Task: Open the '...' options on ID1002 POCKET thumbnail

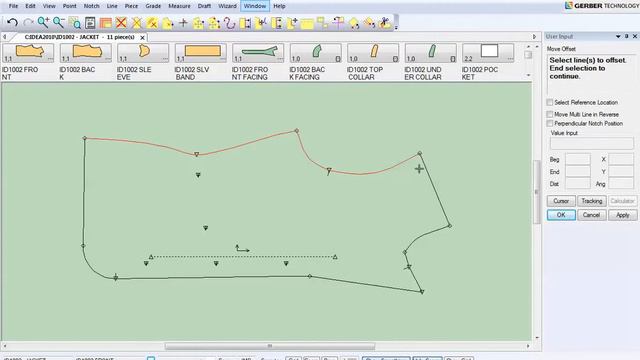Action: 510,59
